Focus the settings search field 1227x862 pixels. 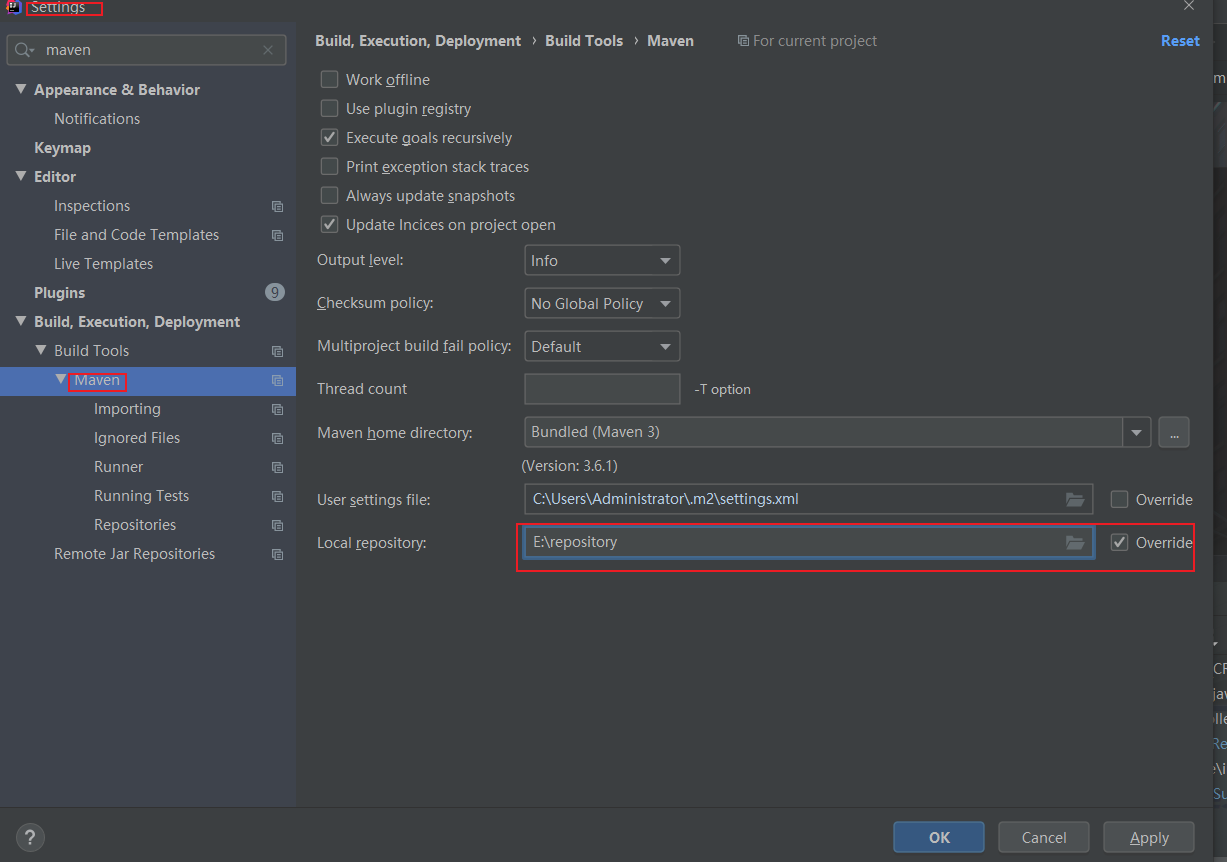146,50
